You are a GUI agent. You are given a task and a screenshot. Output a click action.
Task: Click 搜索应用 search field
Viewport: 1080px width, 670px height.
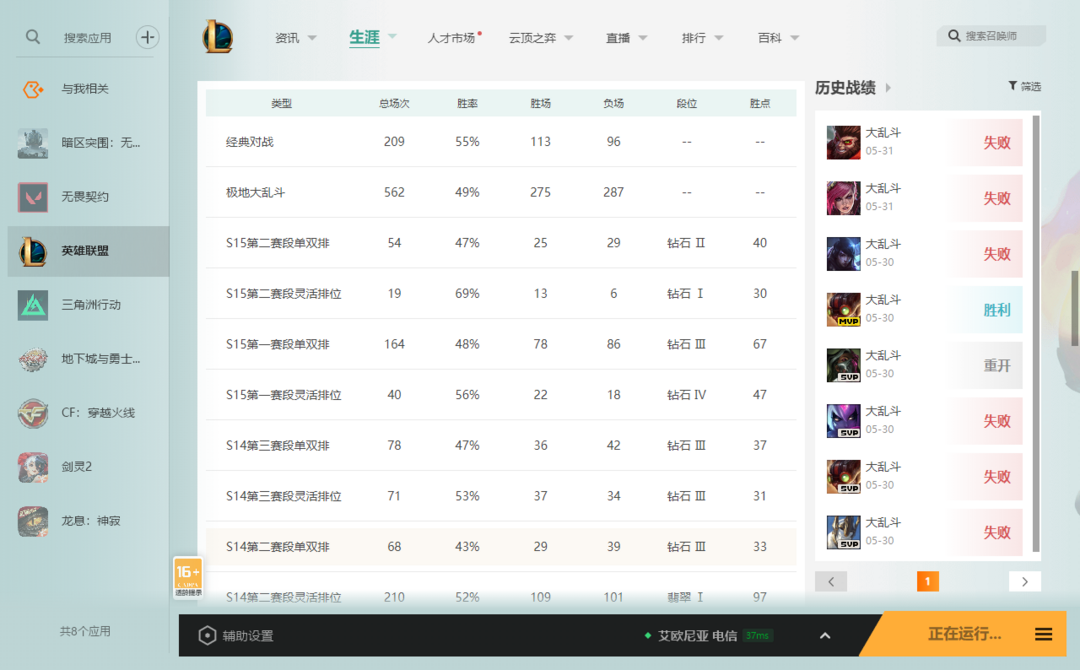87,38
